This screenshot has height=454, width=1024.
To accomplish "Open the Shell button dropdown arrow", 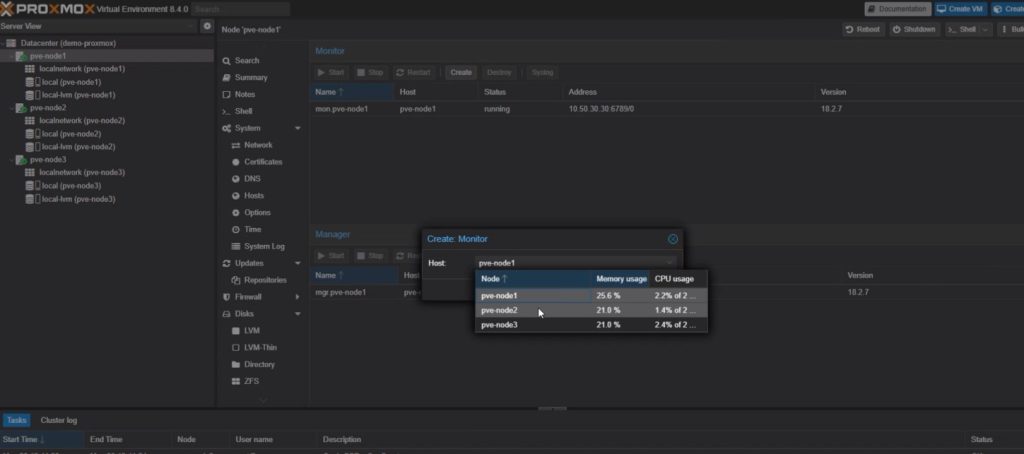I will click(x=985, y=29).
